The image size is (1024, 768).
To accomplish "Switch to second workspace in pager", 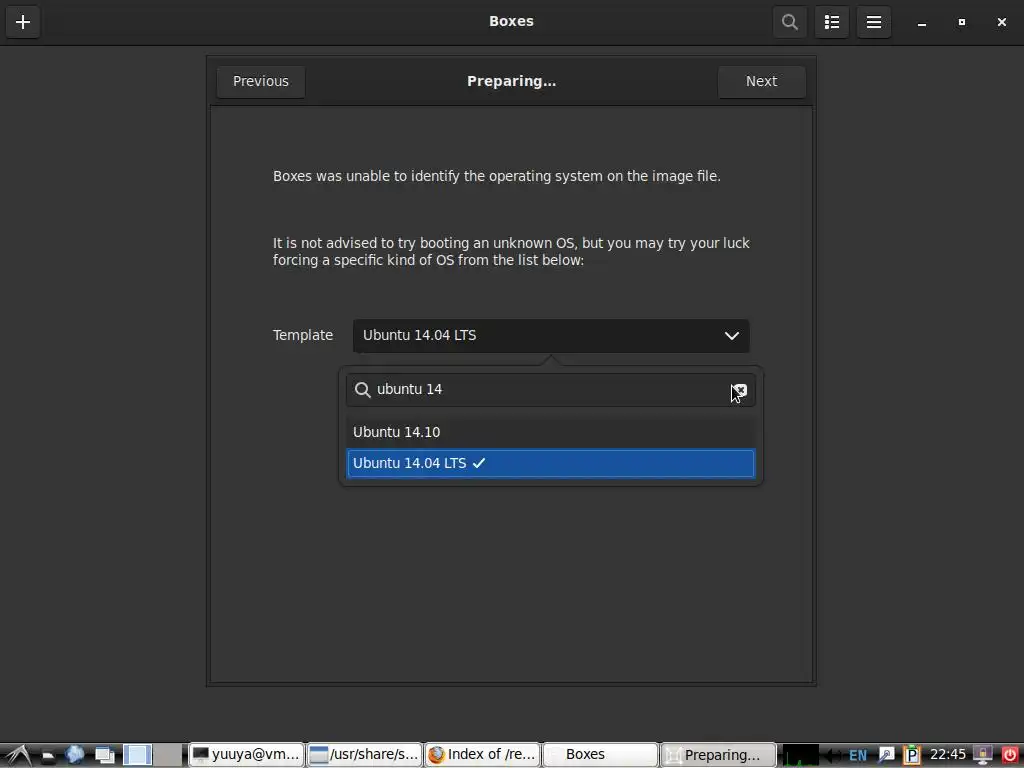I will [x=168, y=755].
